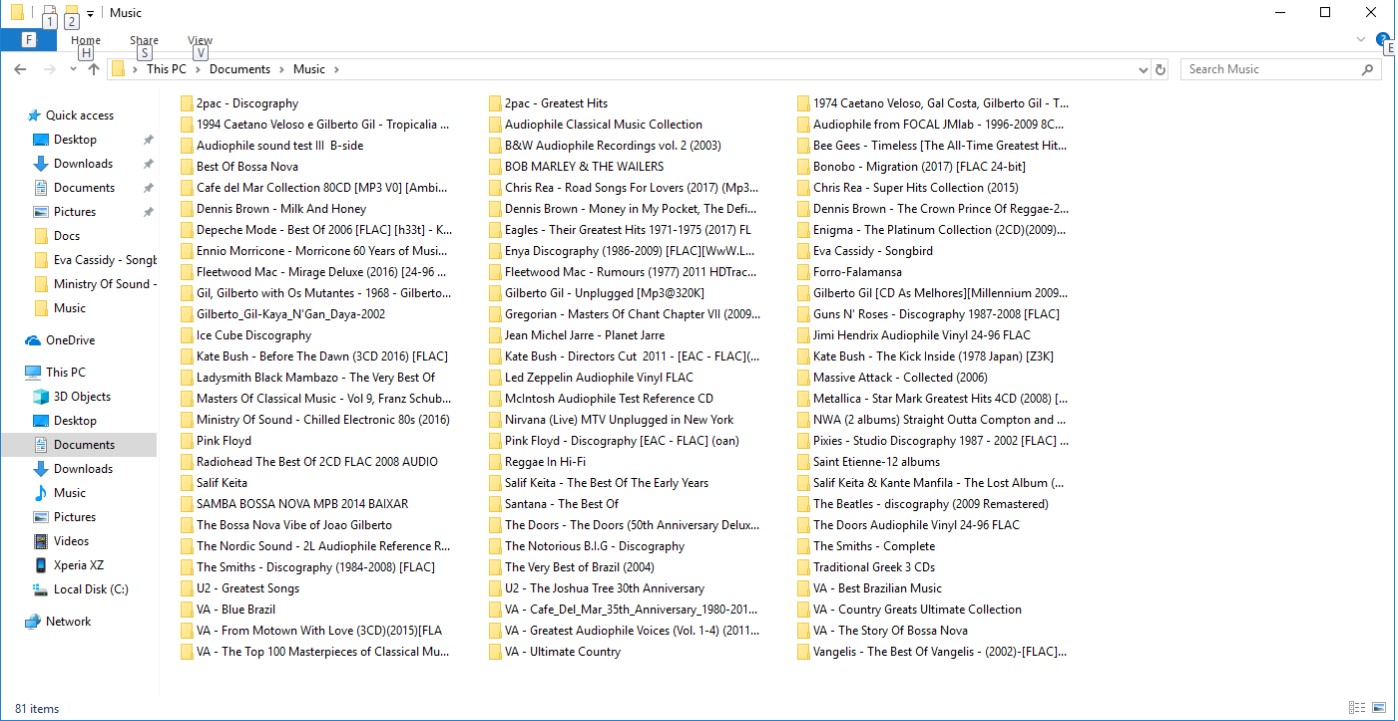This screenshot has height=721, width=1398.
Task: Select Saint Etienne-12 albums
Action: 876,461
